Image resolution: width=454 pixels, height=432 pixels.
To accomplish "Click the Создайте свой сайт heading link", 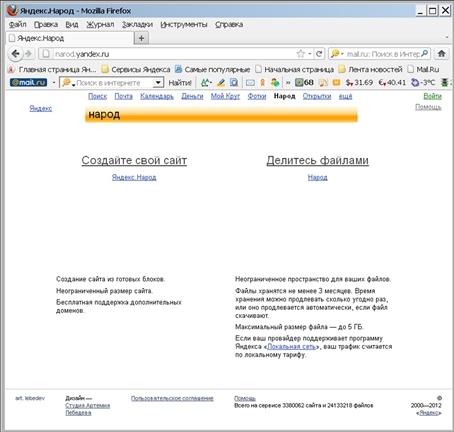I will point(134,160).
